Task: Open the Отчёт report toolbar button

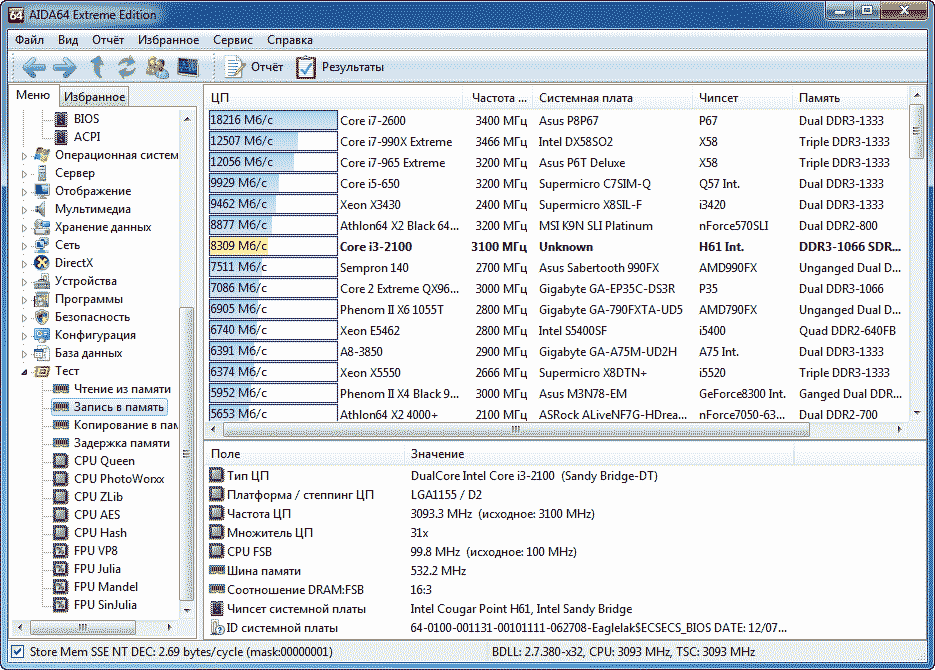Action: click(x=254, y=67)
